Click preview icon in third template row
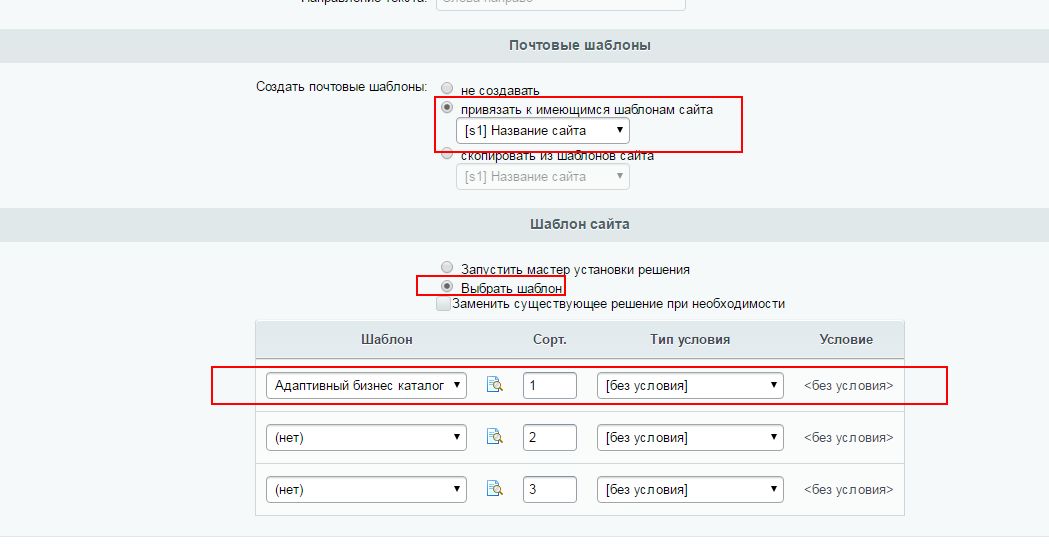 (x=494, y=489)
